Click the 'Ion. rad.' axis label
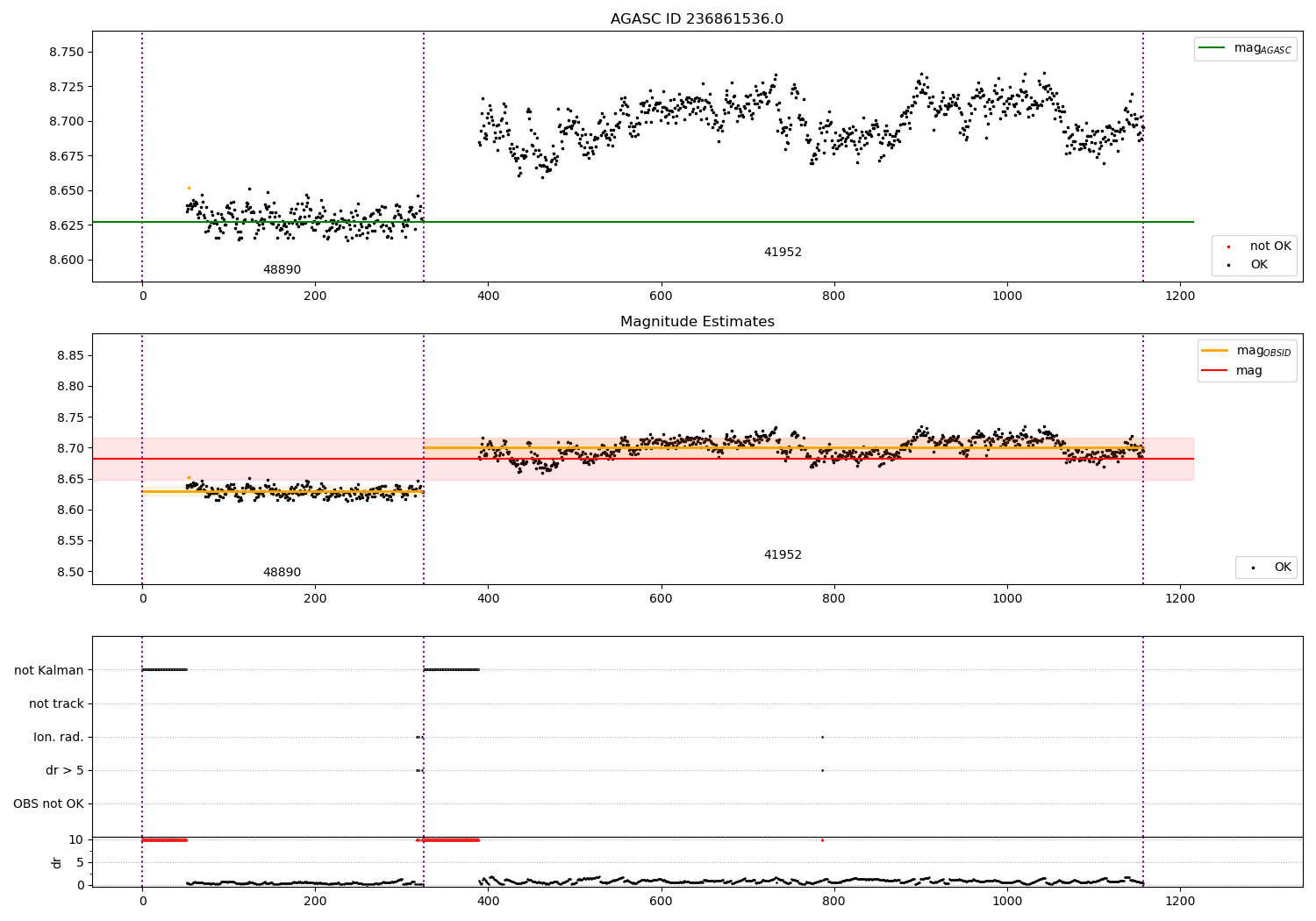The image size is (1316, 921). [x=59, y=737]
